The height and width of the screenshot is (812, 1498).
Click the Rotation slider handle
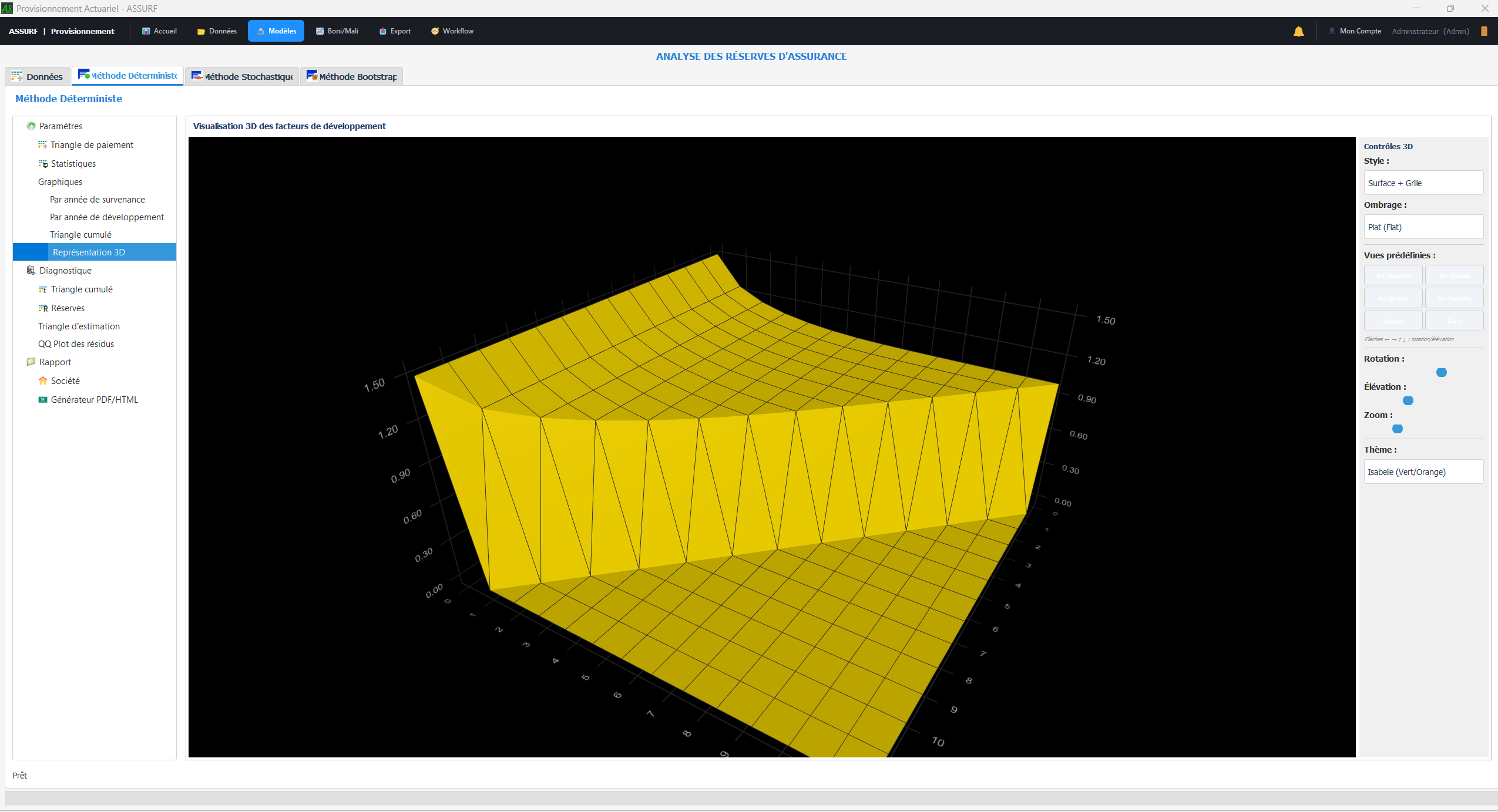tap(1441, 372)
